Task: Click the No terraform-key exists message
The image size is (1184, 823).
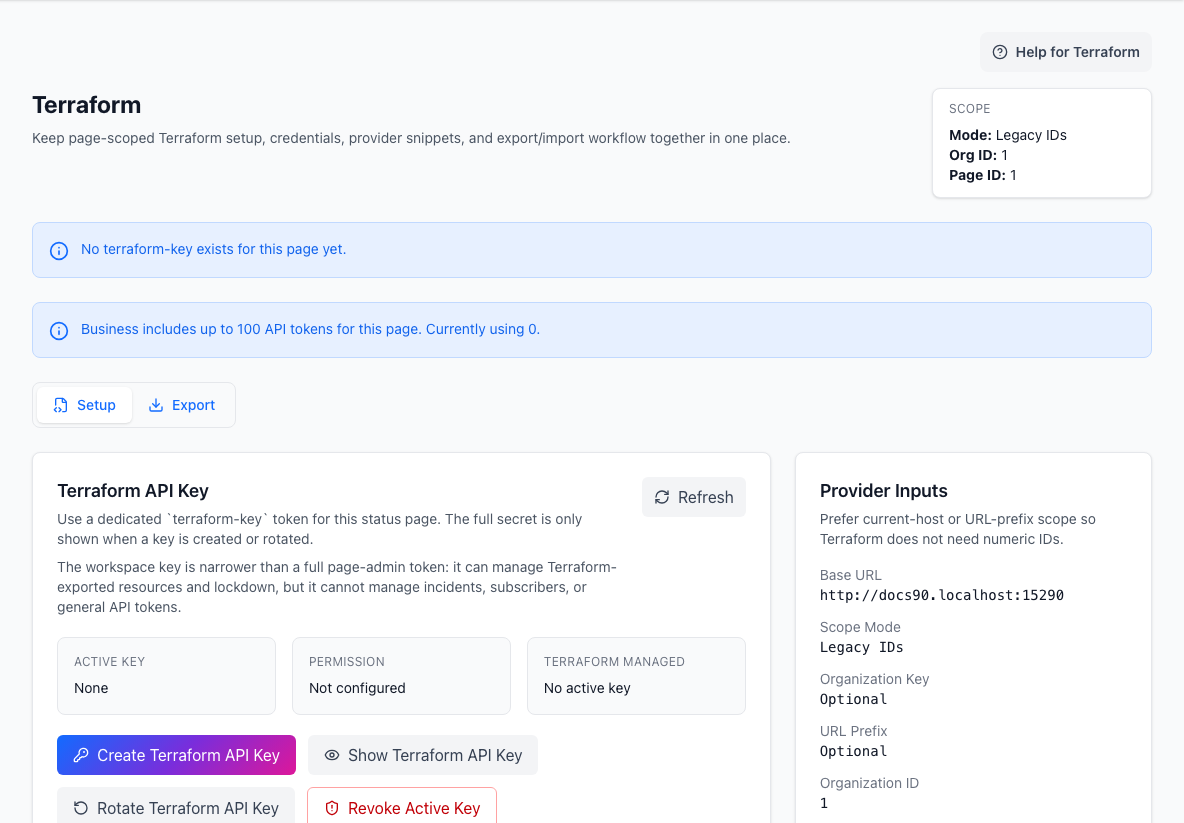Action: (x=214, y=249)
